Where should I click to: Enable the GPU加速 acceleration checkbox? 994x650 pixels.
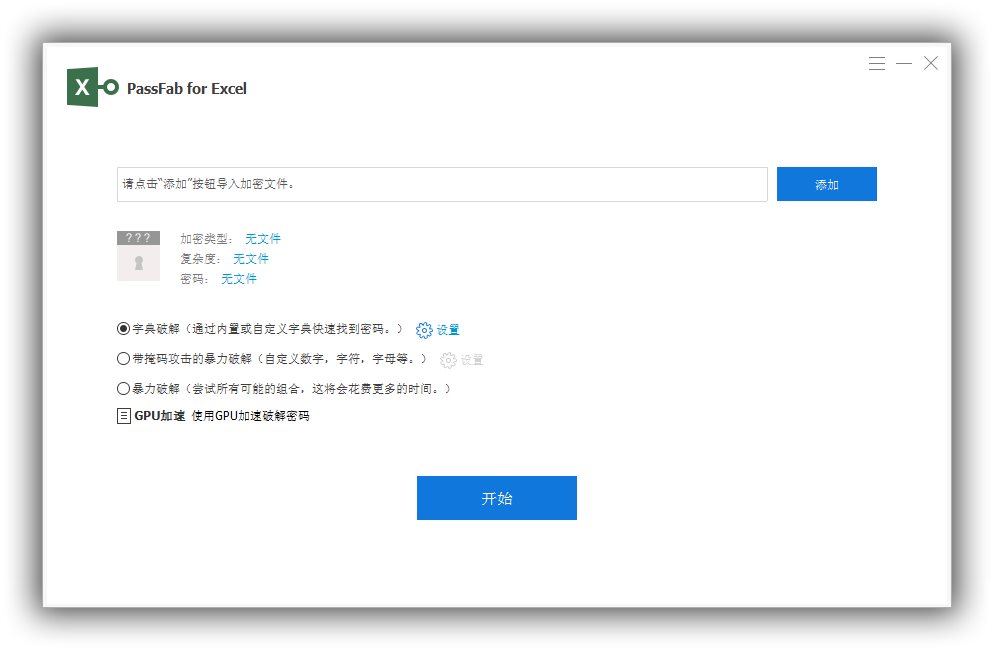point(124,415)
